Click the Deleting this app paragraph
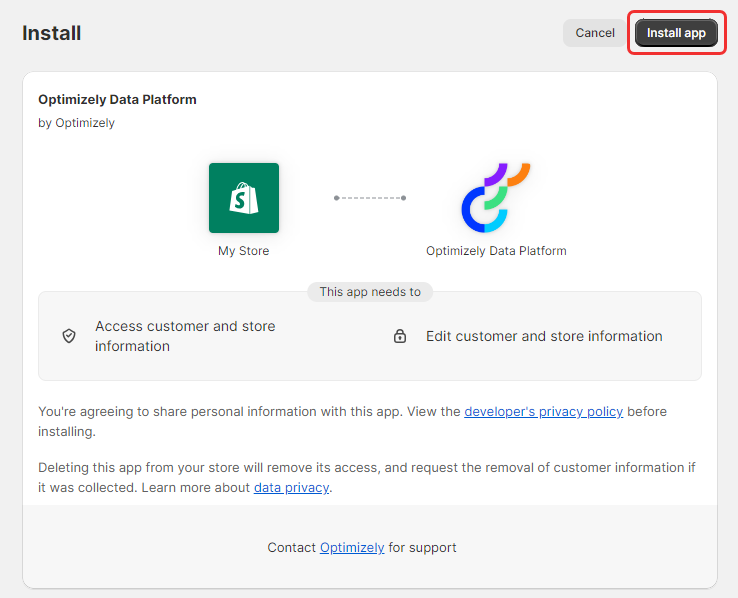This screenshot has height=598, width=738. tap(367, 478)
